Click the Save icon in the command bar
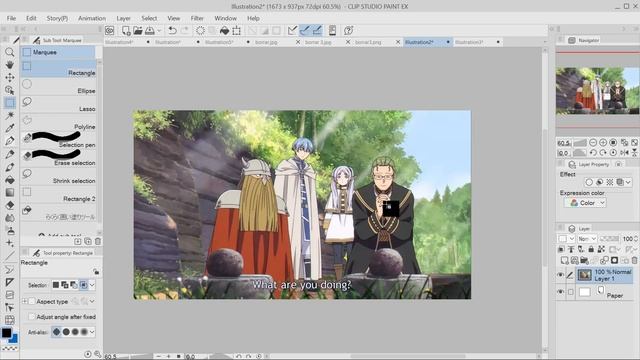Viewport: 640px width, 360px height. click(150, 31)
